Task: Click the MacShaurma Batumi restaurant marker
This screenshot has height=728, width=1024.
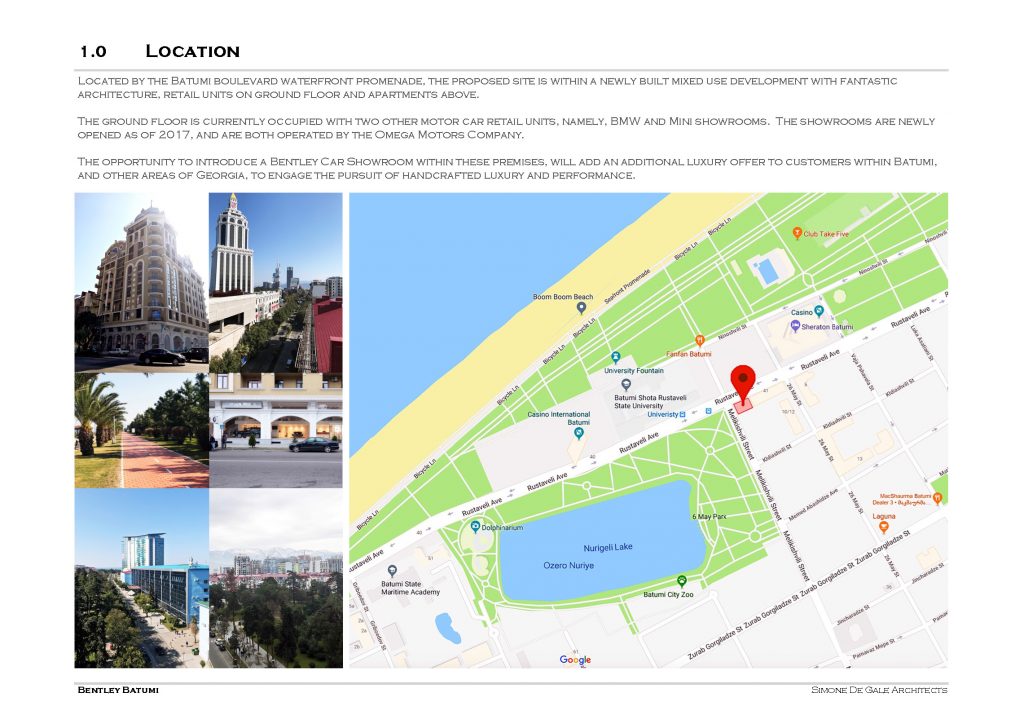Action: click(938, 498)
